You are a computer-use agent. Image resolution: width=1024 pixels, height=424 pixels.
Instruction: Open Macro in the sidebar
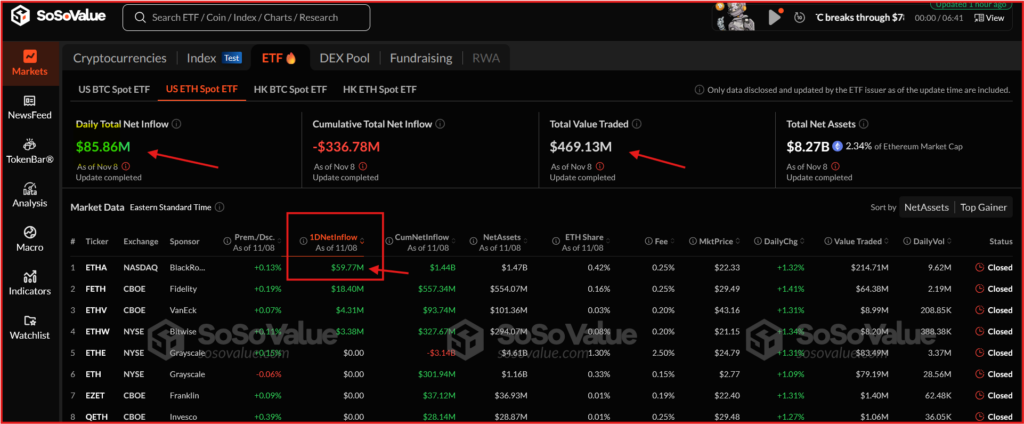point(29,240)
